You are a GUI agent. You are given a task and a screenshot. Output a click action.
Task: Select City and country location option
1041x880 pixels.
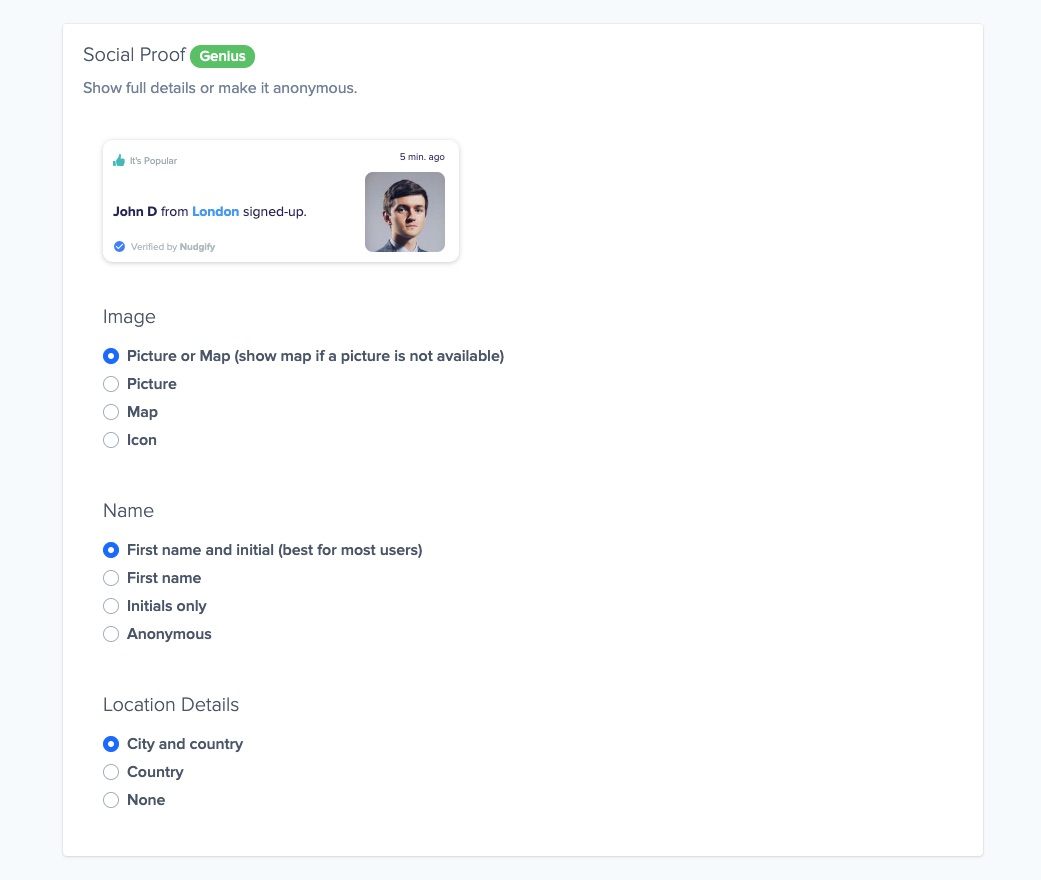(x=111, y=744)
